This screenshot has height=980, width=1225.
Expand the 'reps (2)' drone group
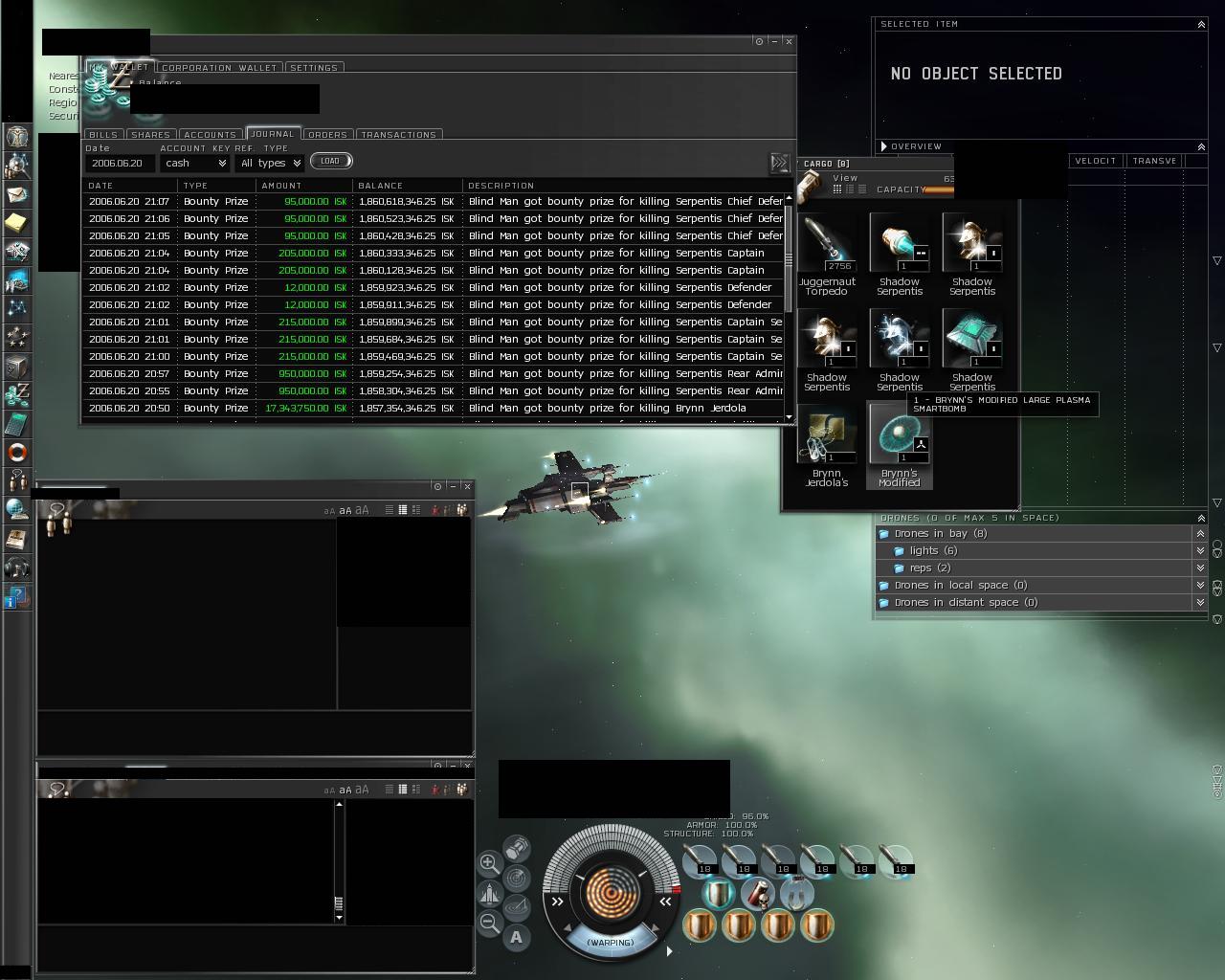(x=1200, y=568)
